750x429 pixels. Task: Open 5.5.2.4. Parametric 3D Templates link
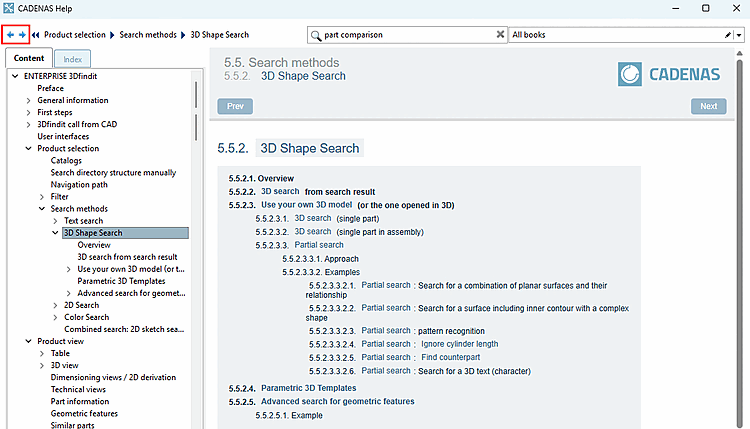pyautogui.click(x=292, y=388)
